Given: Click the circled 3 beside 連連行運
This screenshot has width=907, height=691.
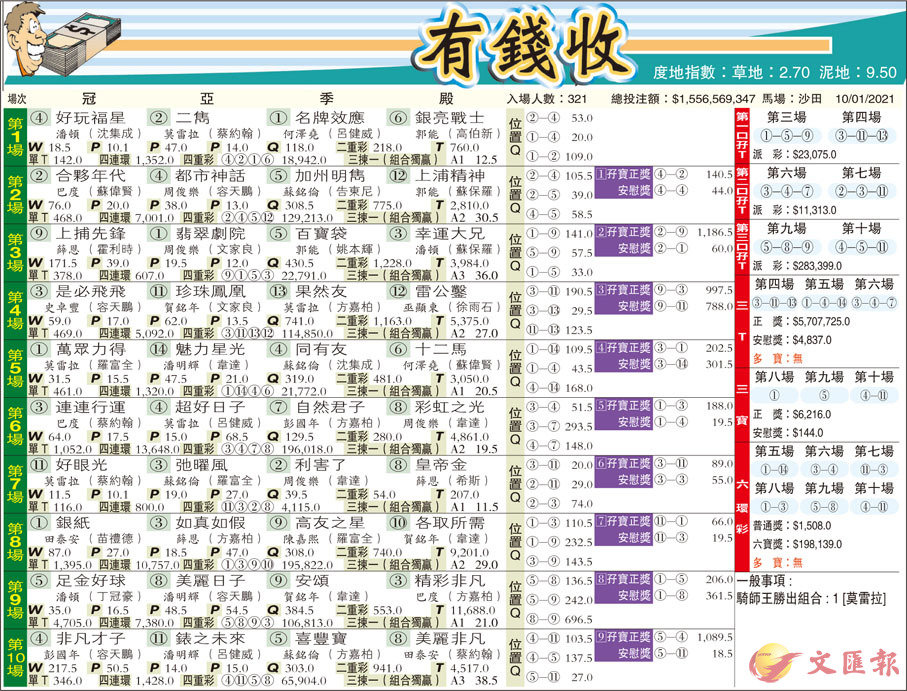Looking at the screenshot, I should click(40, 406).
